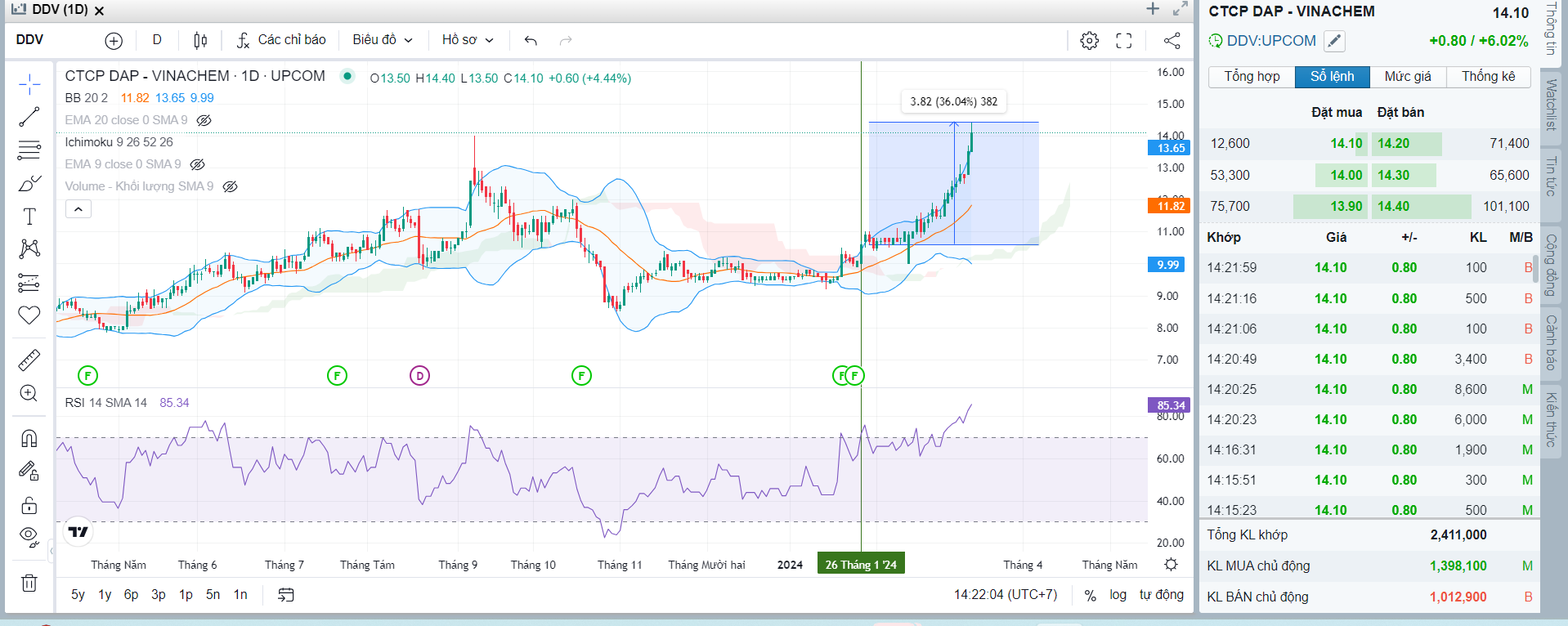This screenshot has height=626, width=1568.
Task: Expand chart panel with diagonal arrows
Action: pos(1180,9)
